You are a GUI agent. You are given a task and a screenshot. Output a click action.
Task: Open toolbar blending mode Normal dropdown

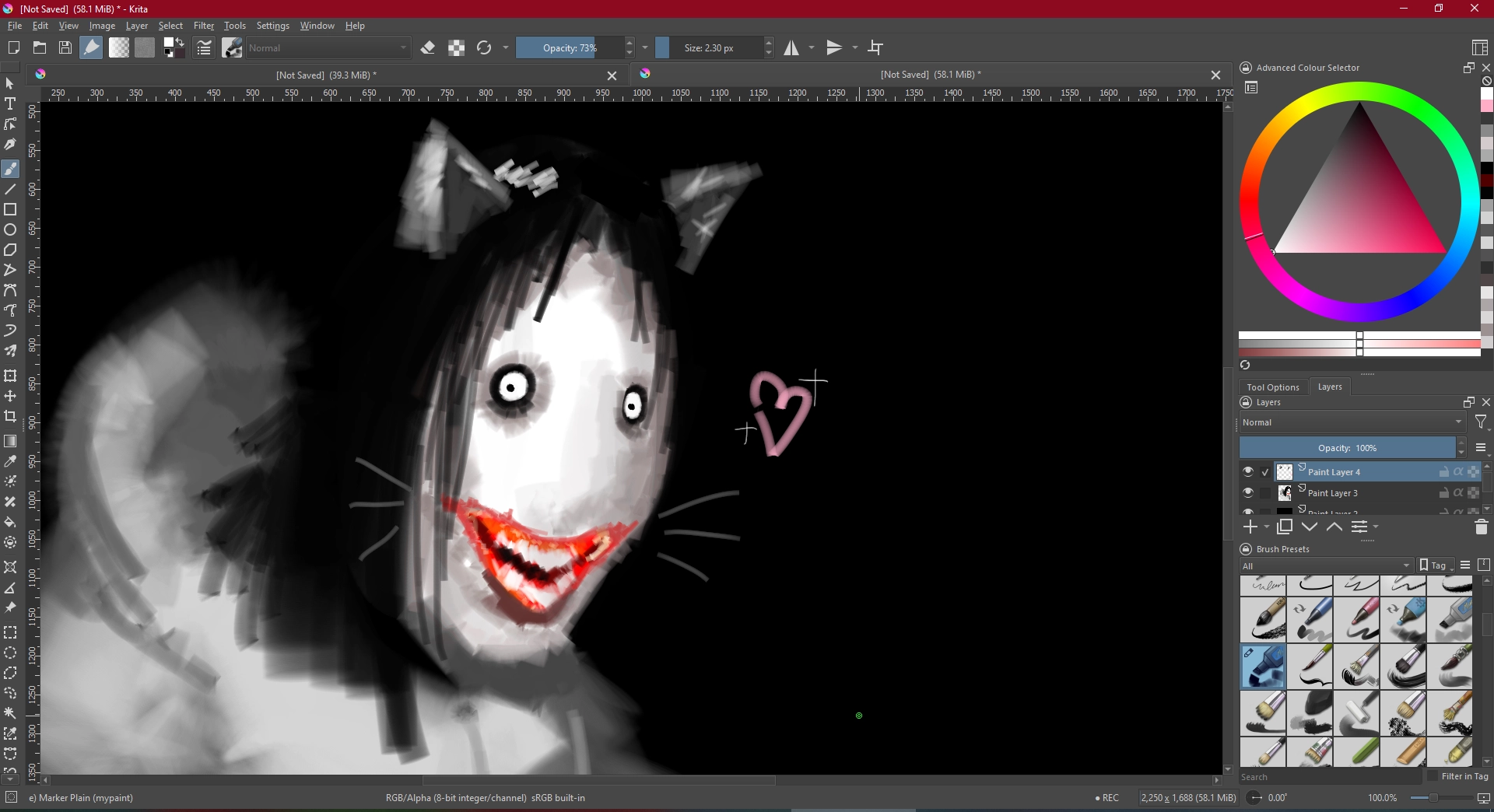coord(328,48)
